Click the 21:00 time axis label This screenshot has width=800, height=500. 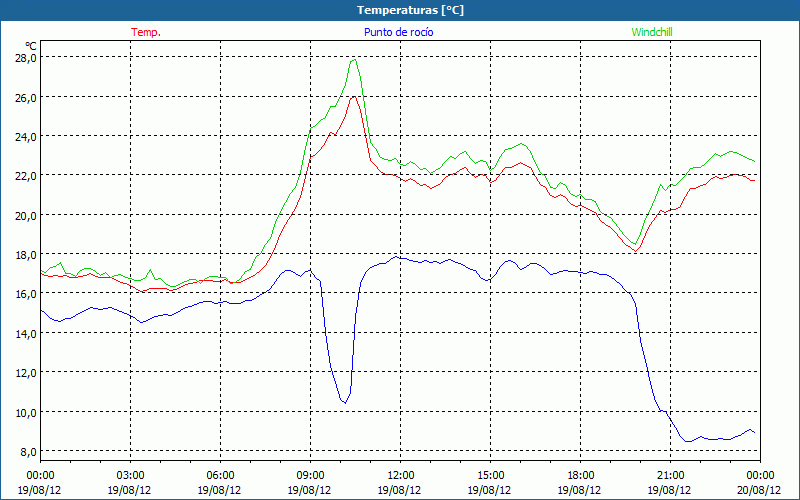pyautogui.click(x=670, y=476)
